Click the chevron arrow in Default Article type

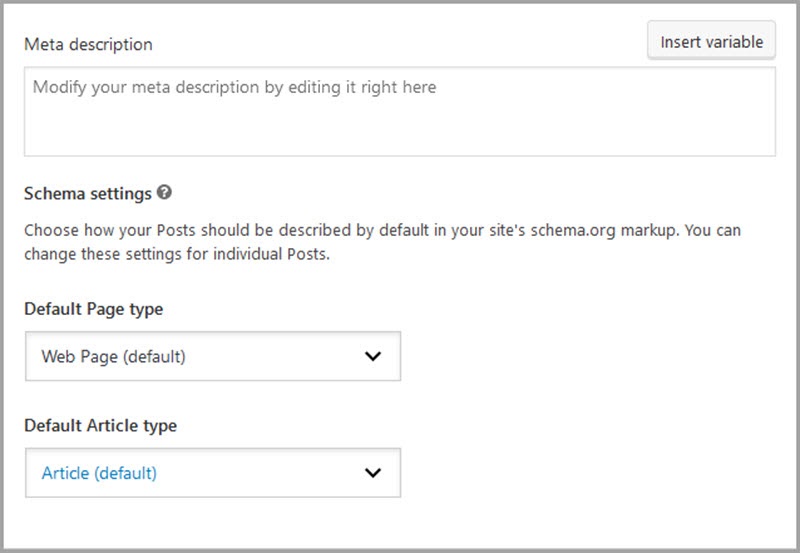click(373, 473)
